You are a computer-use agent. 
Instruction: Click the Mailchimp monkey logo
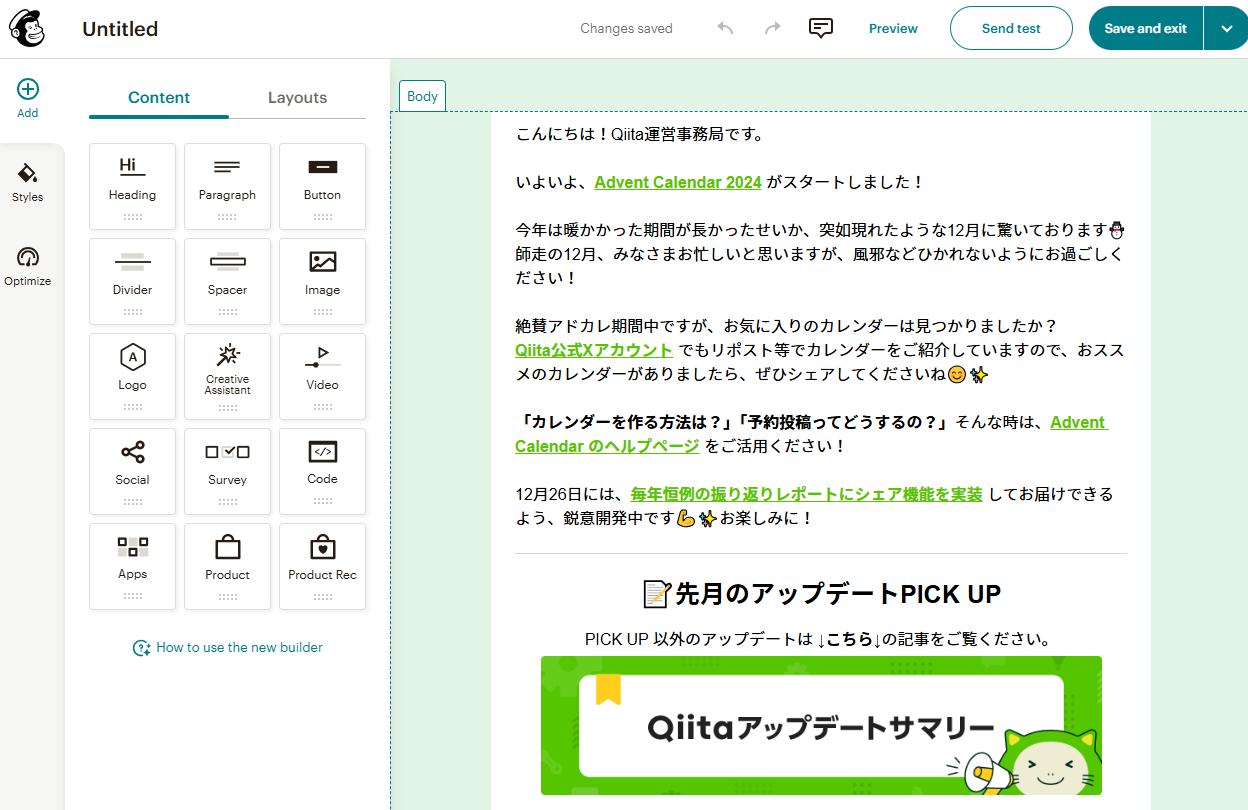pos(27,28)
